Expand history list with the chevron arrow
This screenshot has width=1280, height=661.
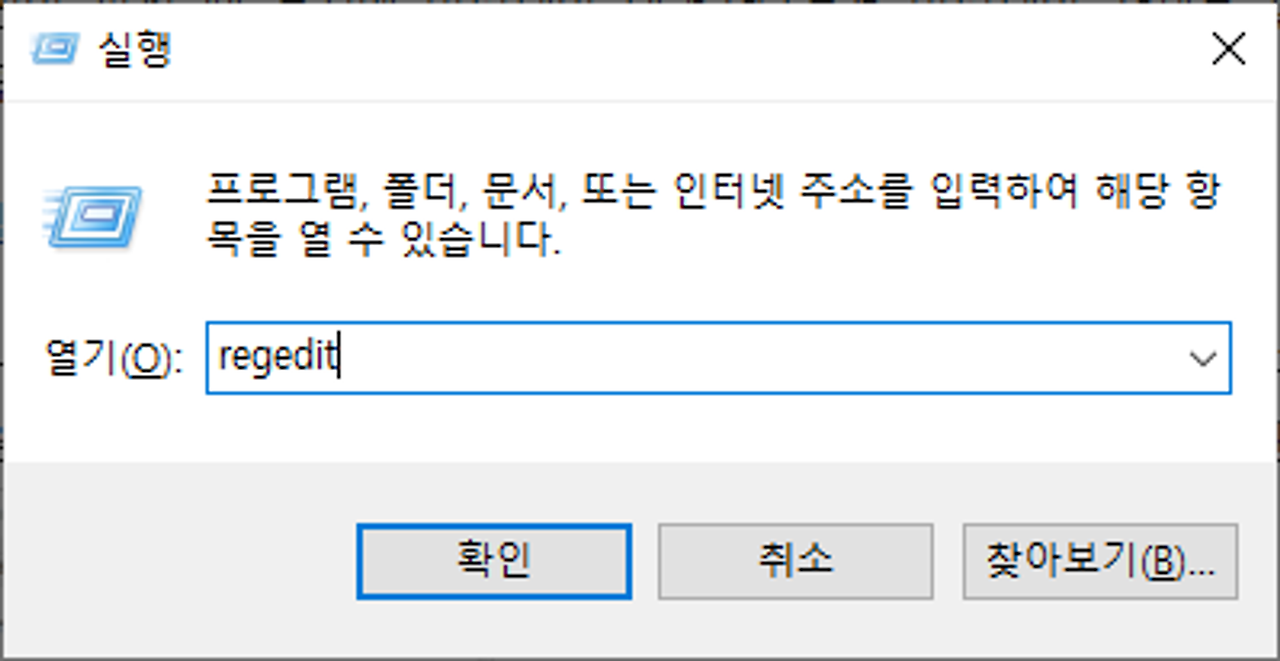click(x=1203, y=357)
